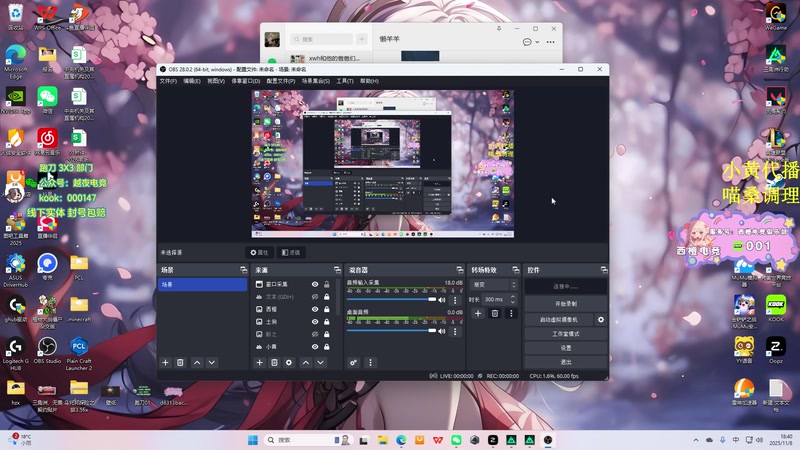Show the 文本 (GDI+) source via eye icon
The image size is (800, 450).
coord(315,296)
